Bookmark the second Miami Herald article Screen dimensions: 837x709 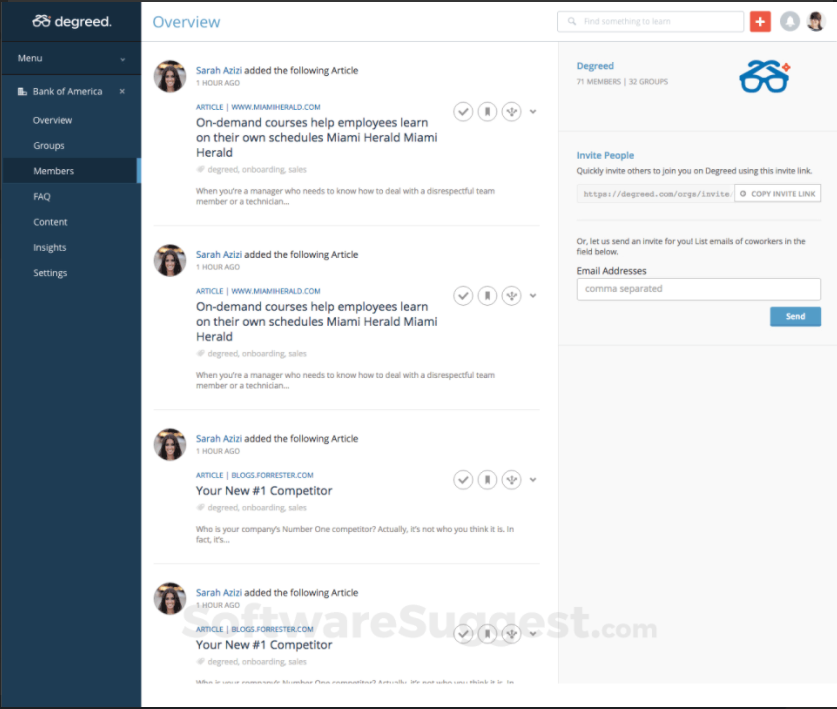(x=487, y=295)
